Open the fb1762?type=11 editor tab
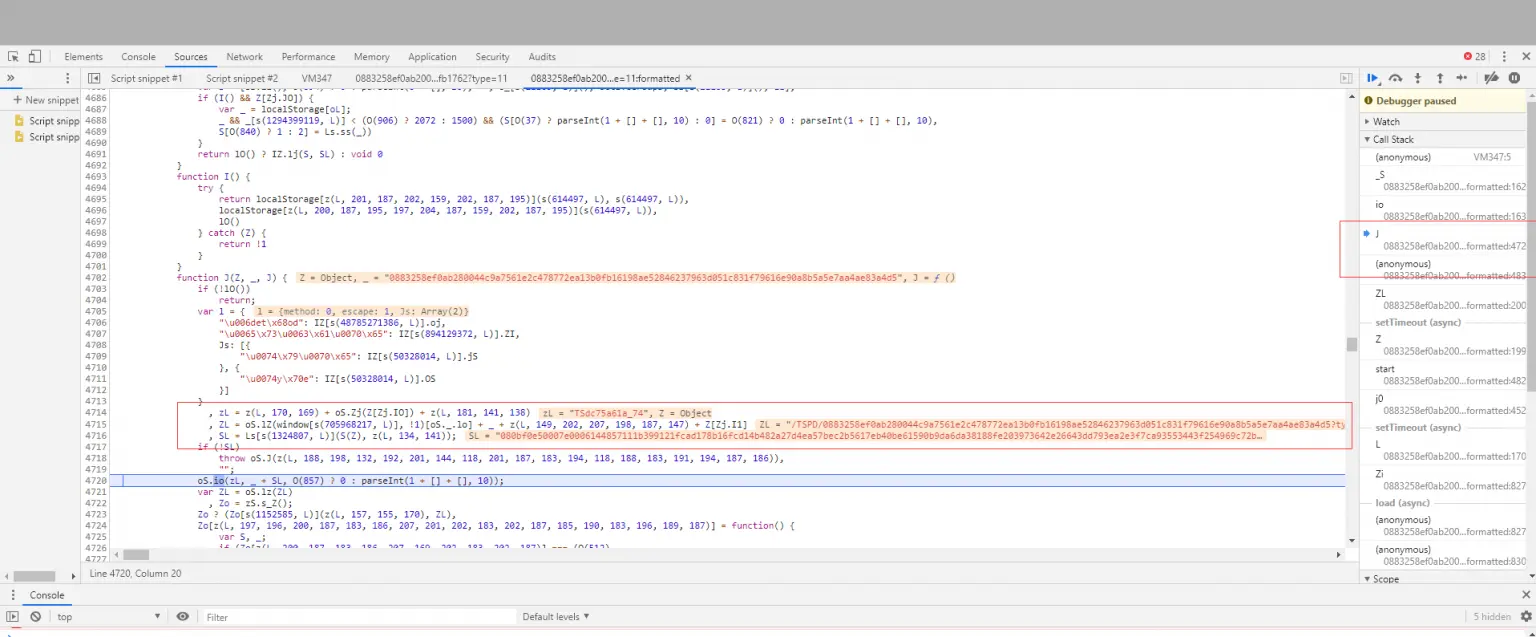 [x=431, y=78]
